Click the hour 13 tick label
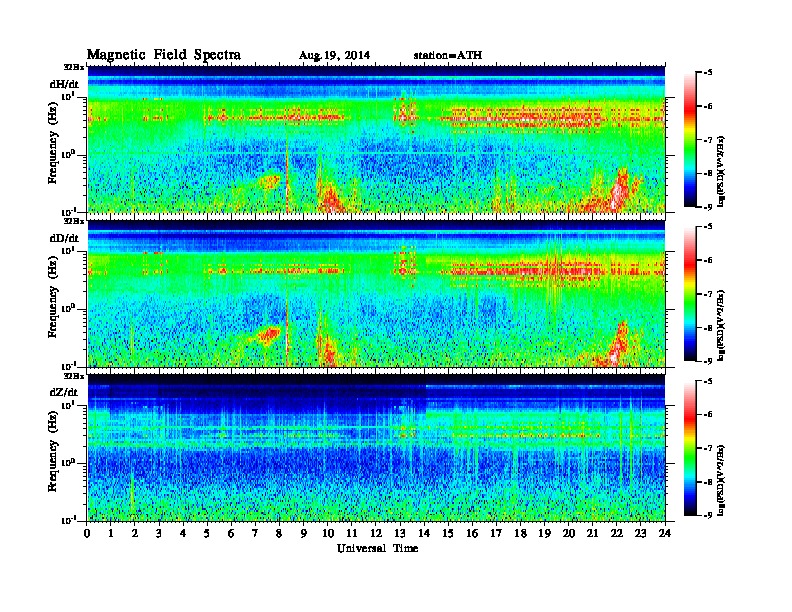 tap(400, 533)
